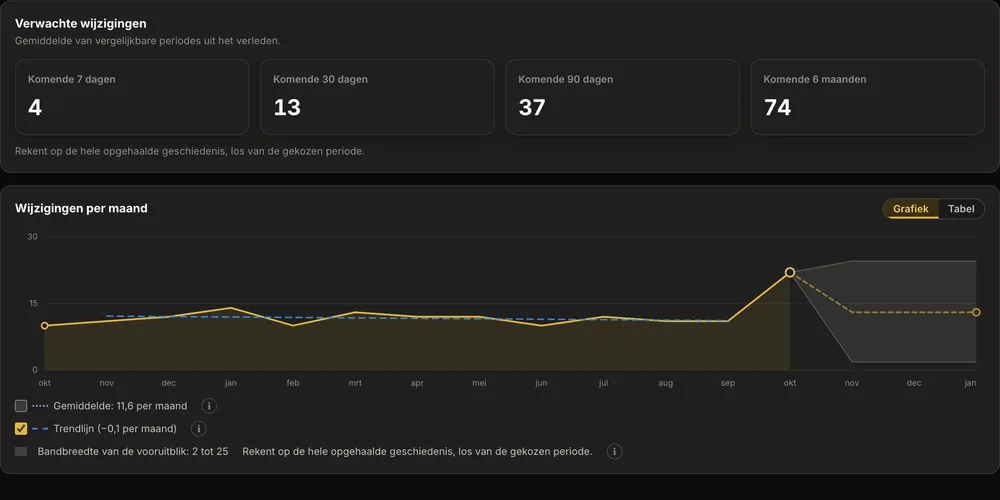
Task: Click the value 13
Action: coord(287,108)
